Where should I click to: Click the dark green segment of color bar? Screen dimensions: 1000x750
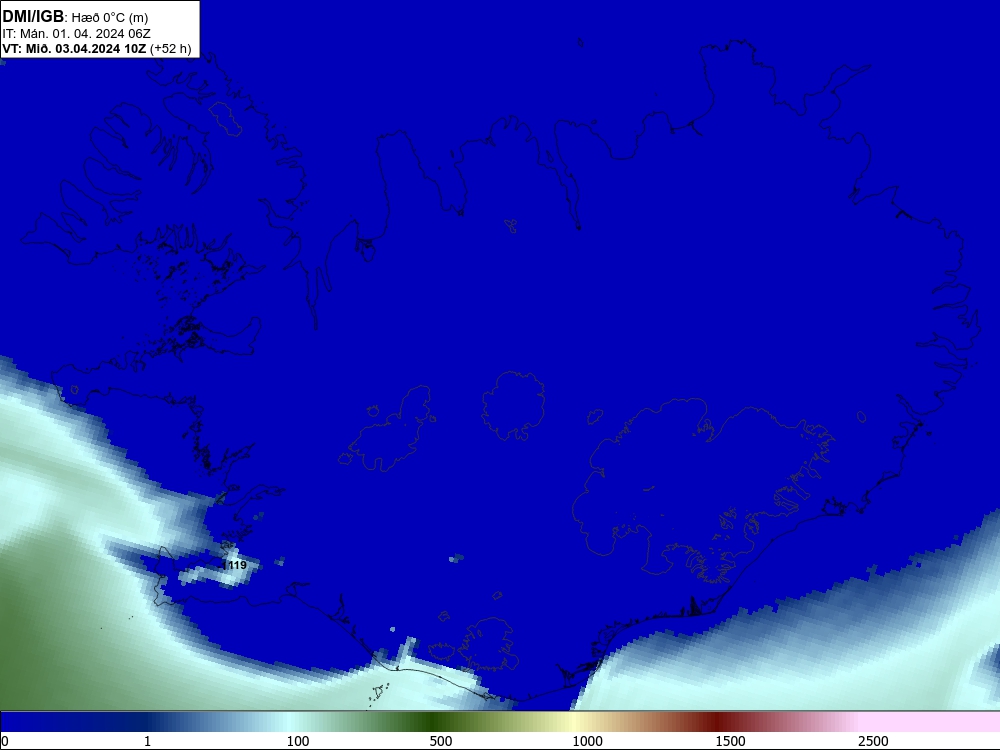coord(434,722)
